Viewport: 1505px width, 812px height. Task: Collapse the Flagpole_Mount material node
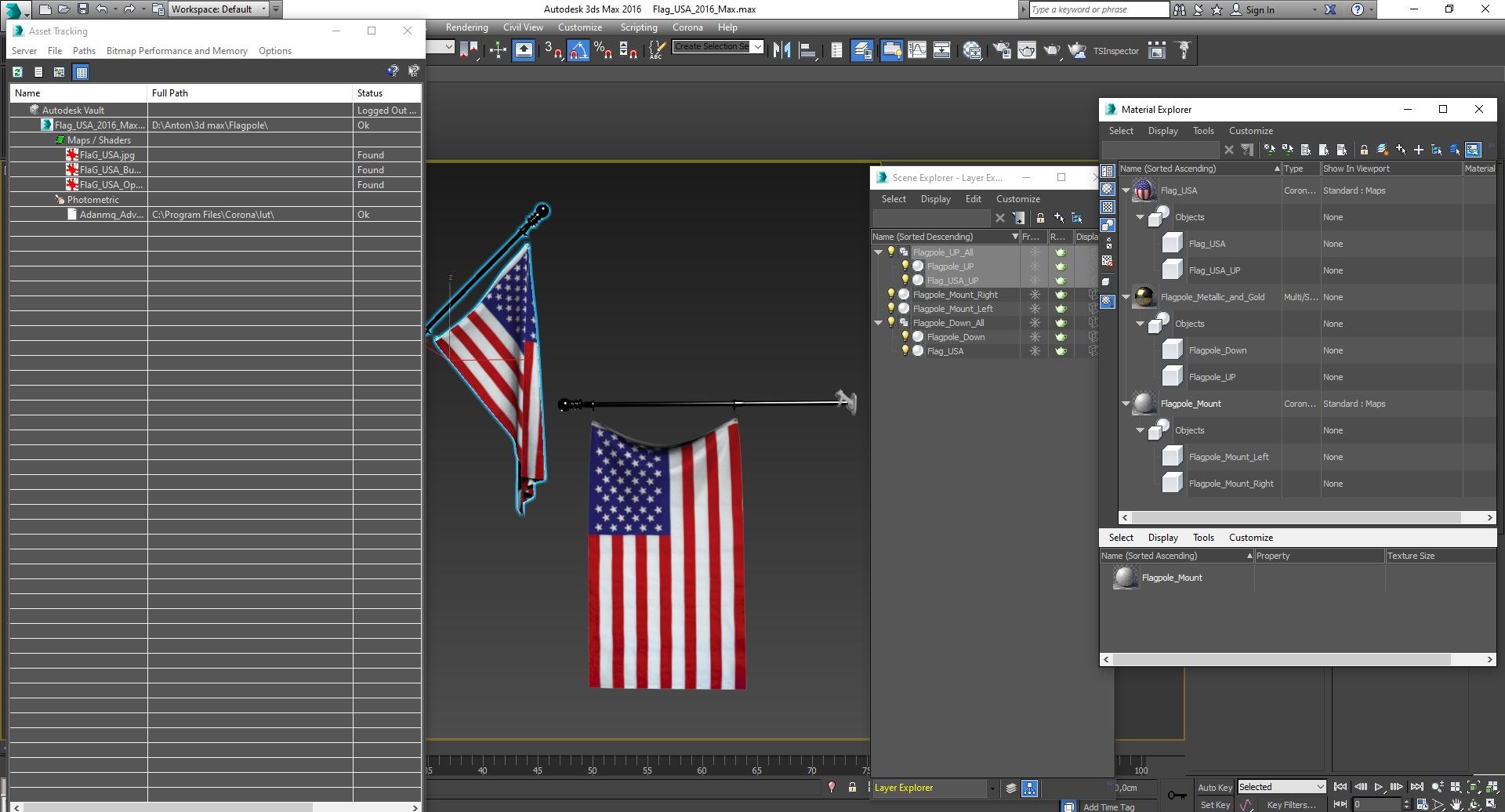click(x=1126, y=404)
